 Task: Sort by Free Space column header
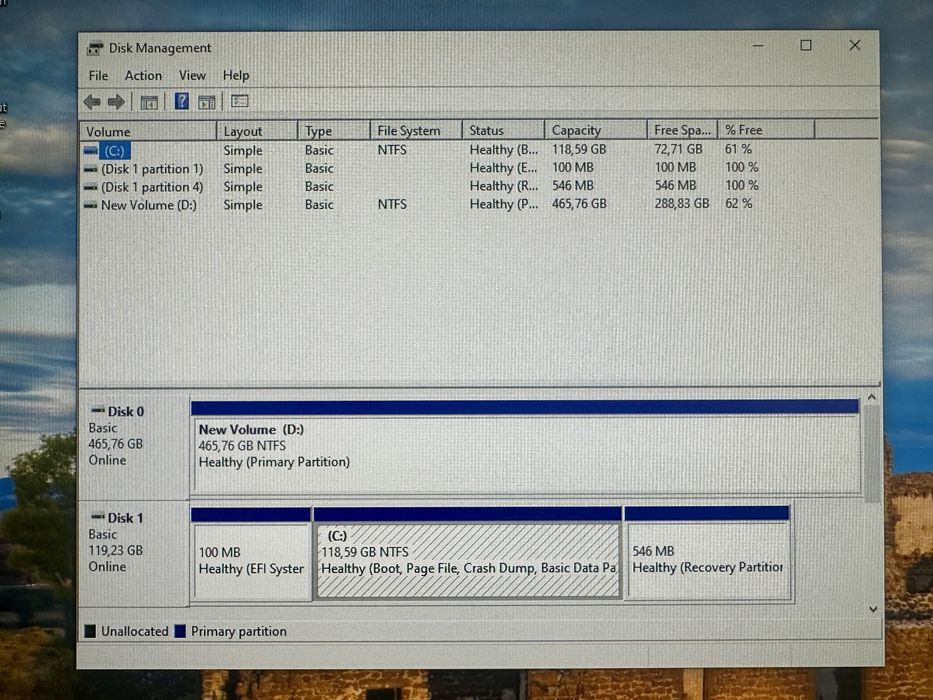click(682, 129)
